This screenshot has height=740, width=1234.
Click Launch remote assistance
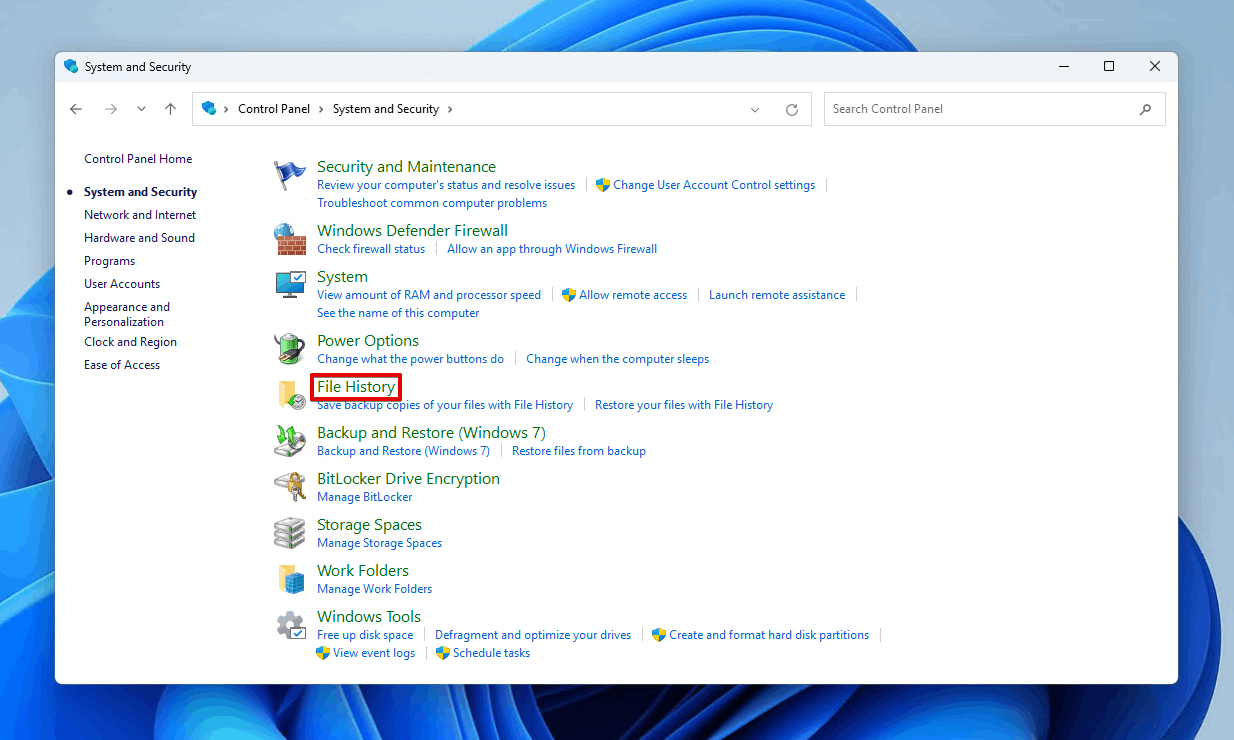[x=777, y=295]
